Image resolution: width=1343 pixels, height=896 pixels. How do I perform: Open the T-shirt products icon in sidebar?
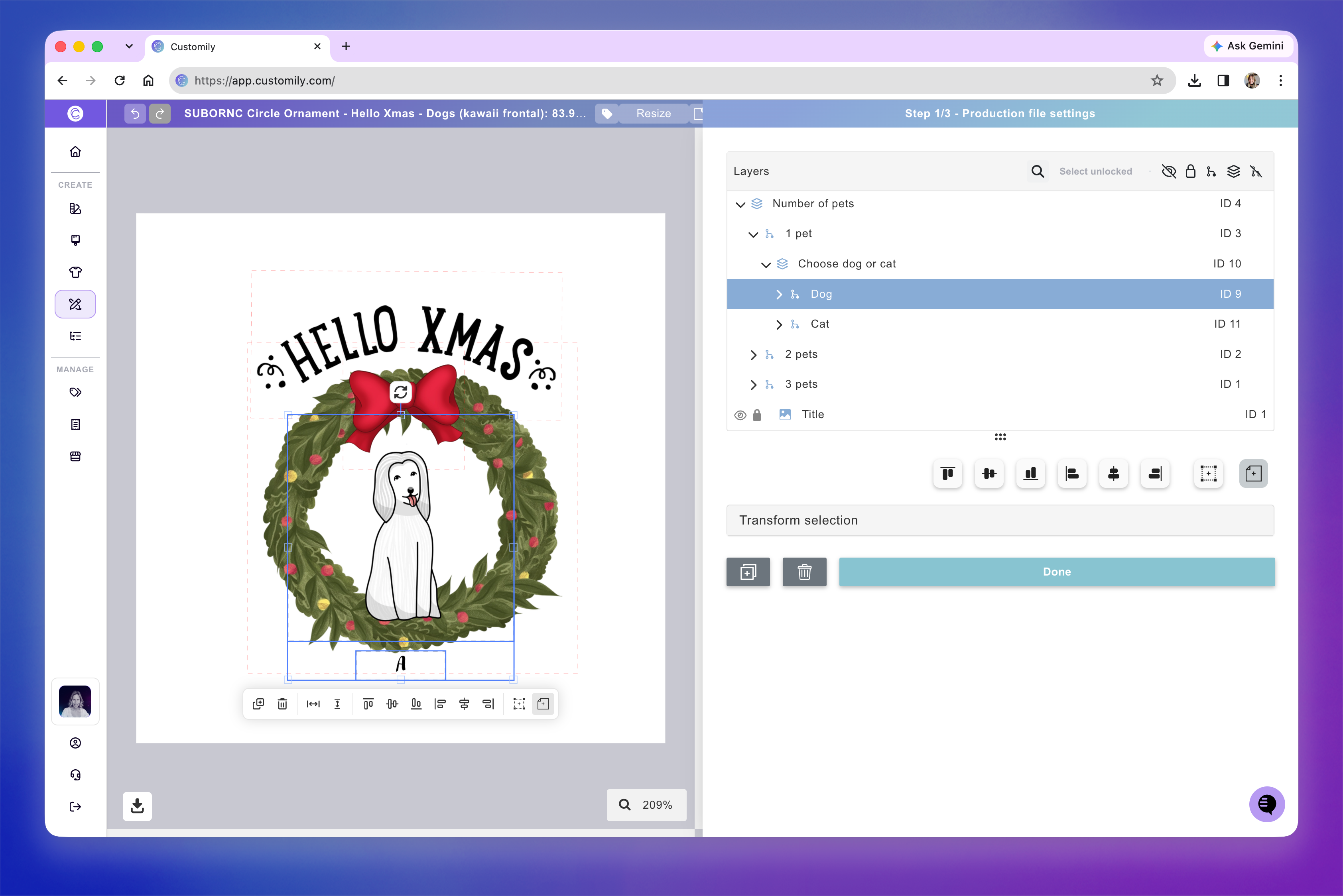pyautogui.click(x=75, y=272)
